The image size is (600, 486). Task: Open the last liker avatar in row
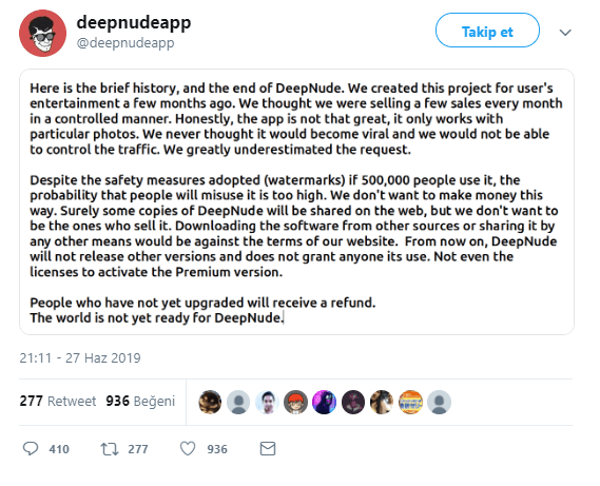click(439, 402)
